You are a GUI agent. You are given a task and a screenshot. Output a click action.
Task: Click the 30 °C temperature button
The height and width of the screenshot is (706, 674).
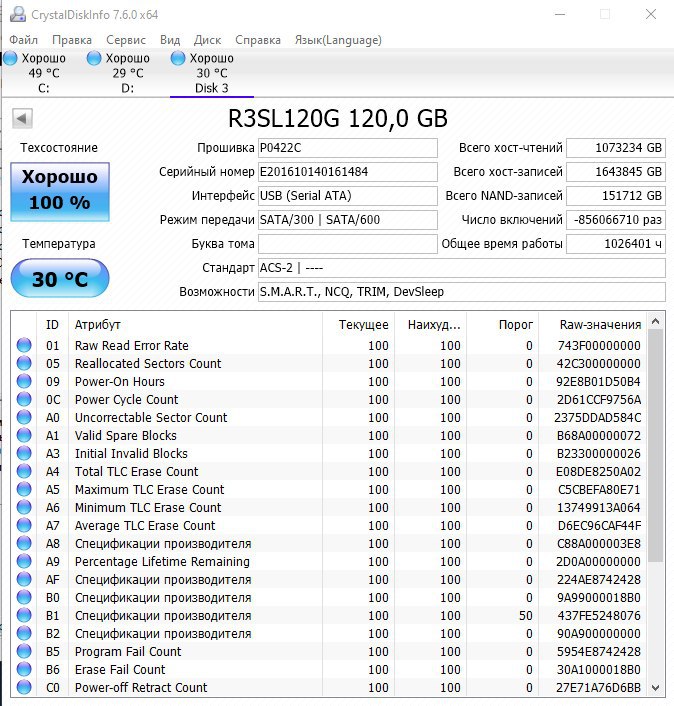point(60,278)
